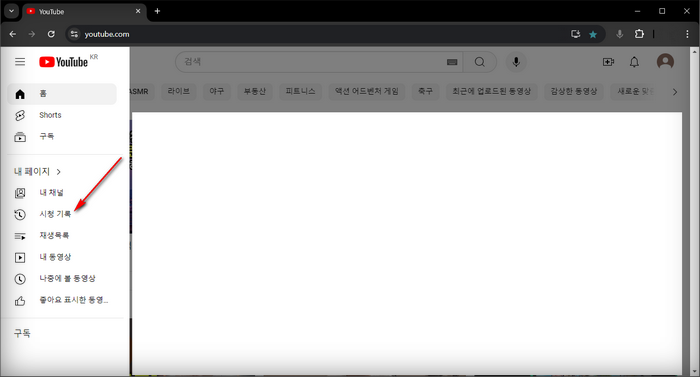
Task: Open 내 동영상 entry
Action: point(62,257)
